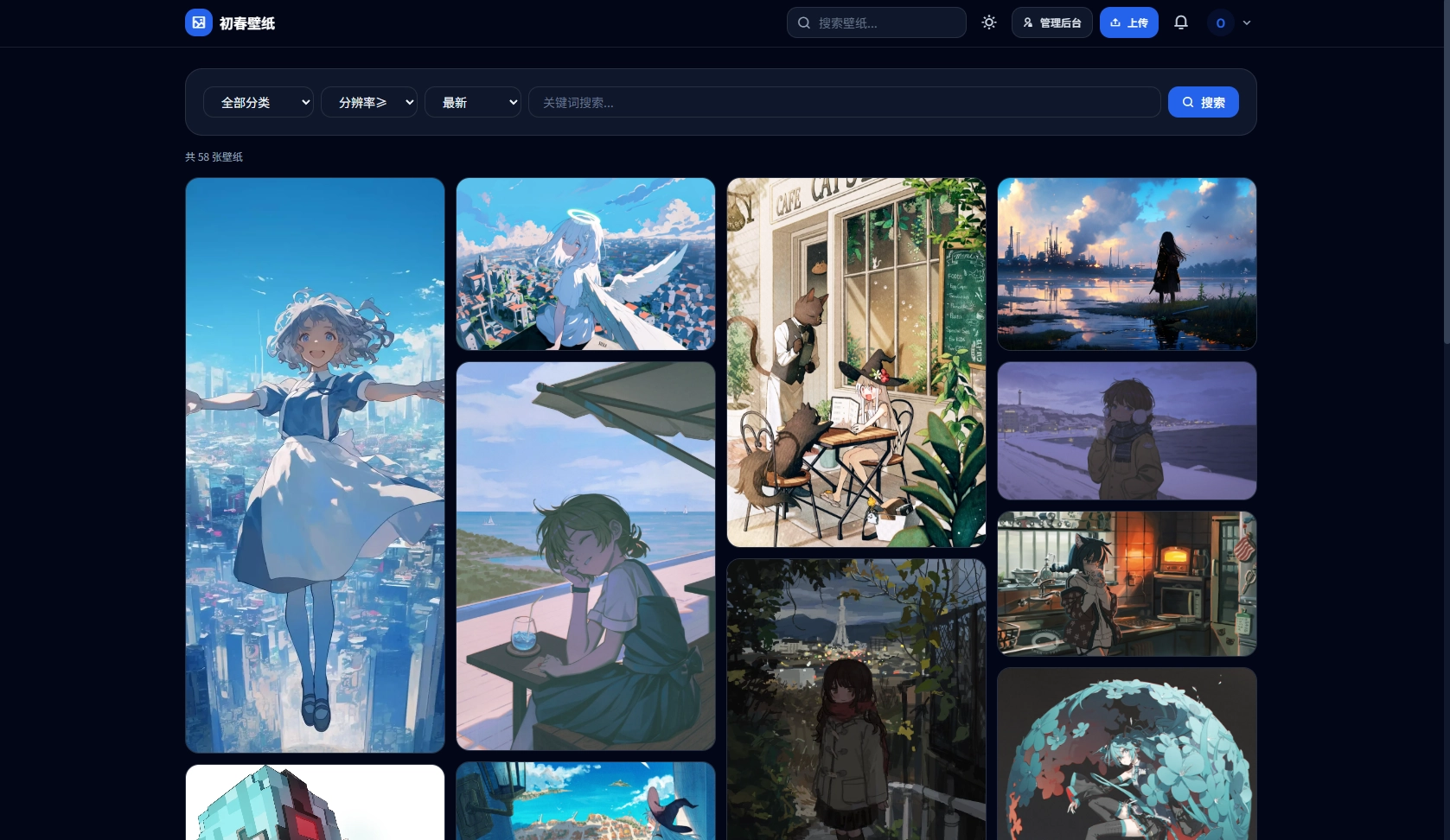The image size is (1450, 840).
Task: Open the cat-eared girl in kitchen wallpaper
Action: (x=1127, y=583)
